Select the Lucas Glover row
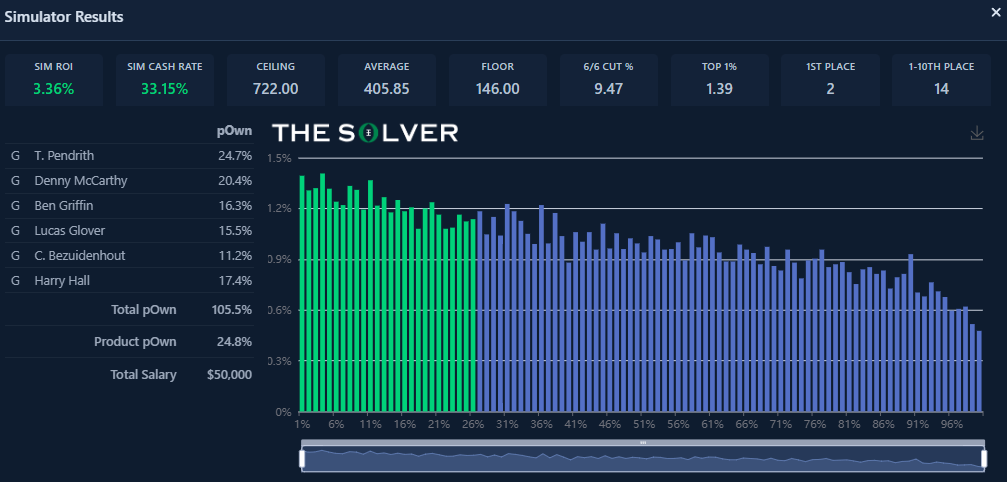 coord(129,230)
